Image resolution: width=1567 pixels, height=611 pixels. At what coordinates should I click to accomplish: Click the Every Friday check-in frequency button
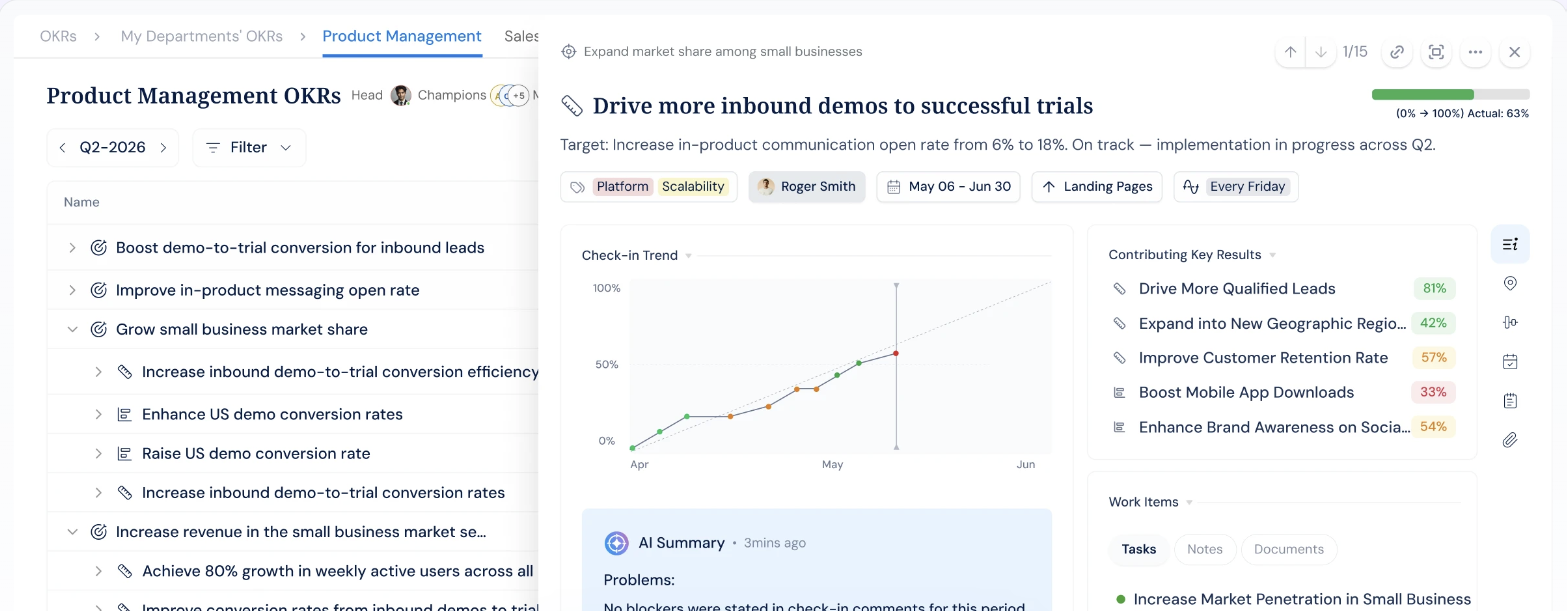click(x=1236, y=186)
